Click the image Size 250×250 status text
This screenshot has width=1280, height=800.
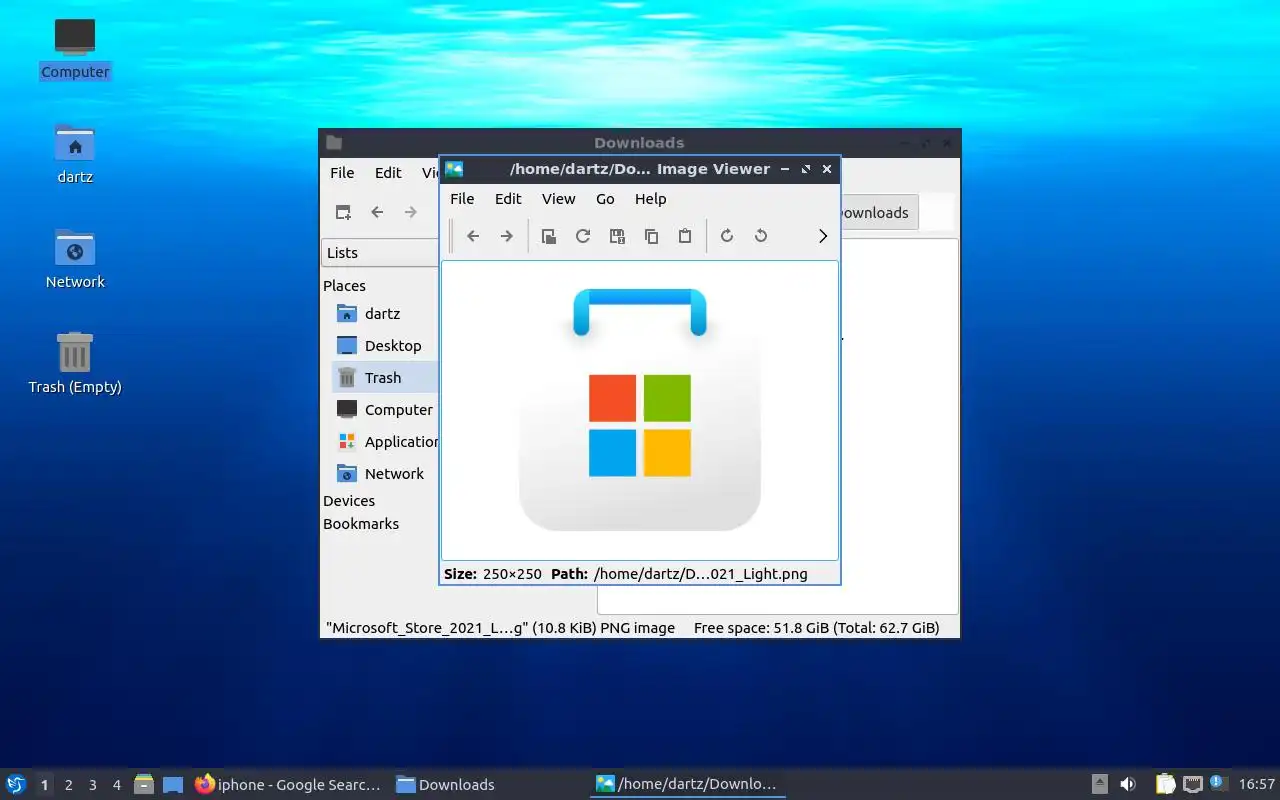pos(493,574)
